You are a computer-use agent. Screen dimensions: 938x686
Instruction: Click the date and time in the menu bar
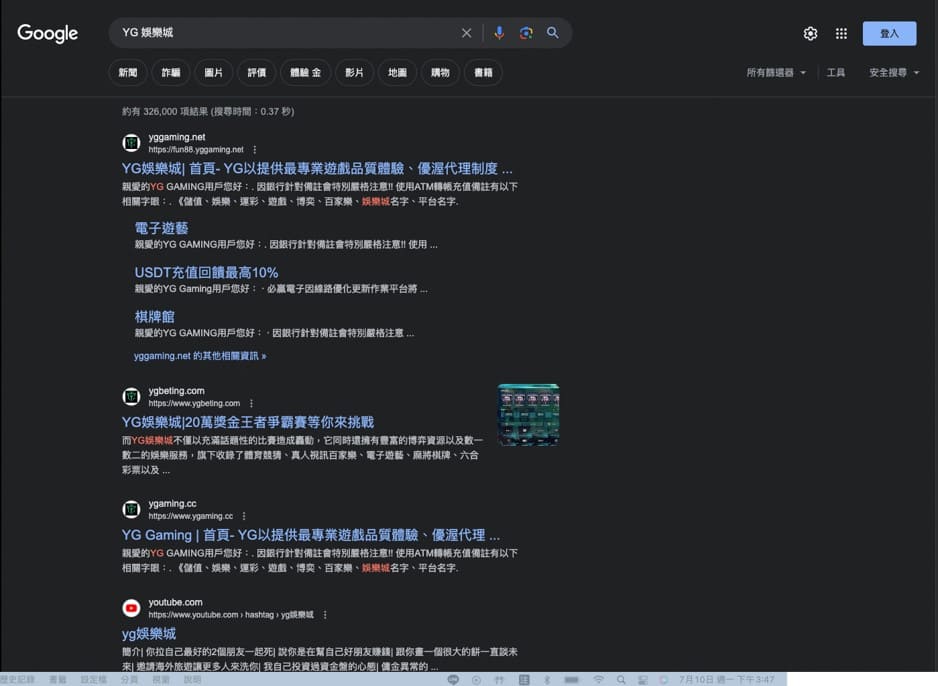(x=726, y=679)
